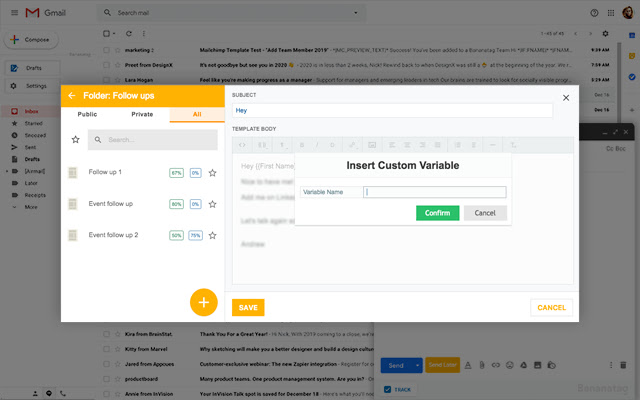Click the yellow plus add template button
This screenshot has width=640, height=400.
(x=203, y=301)
